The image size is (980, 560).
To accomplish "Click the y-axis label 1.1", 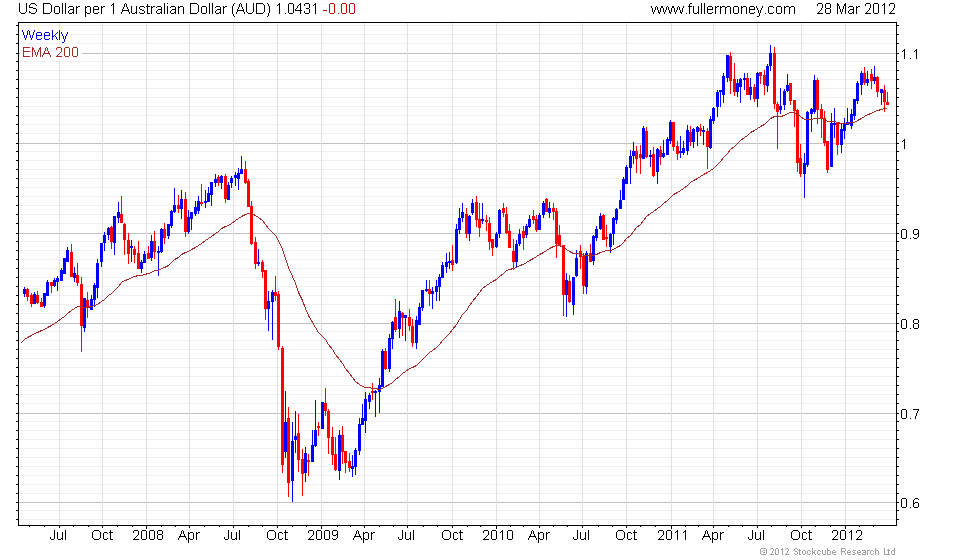I will tap(909, 54).
